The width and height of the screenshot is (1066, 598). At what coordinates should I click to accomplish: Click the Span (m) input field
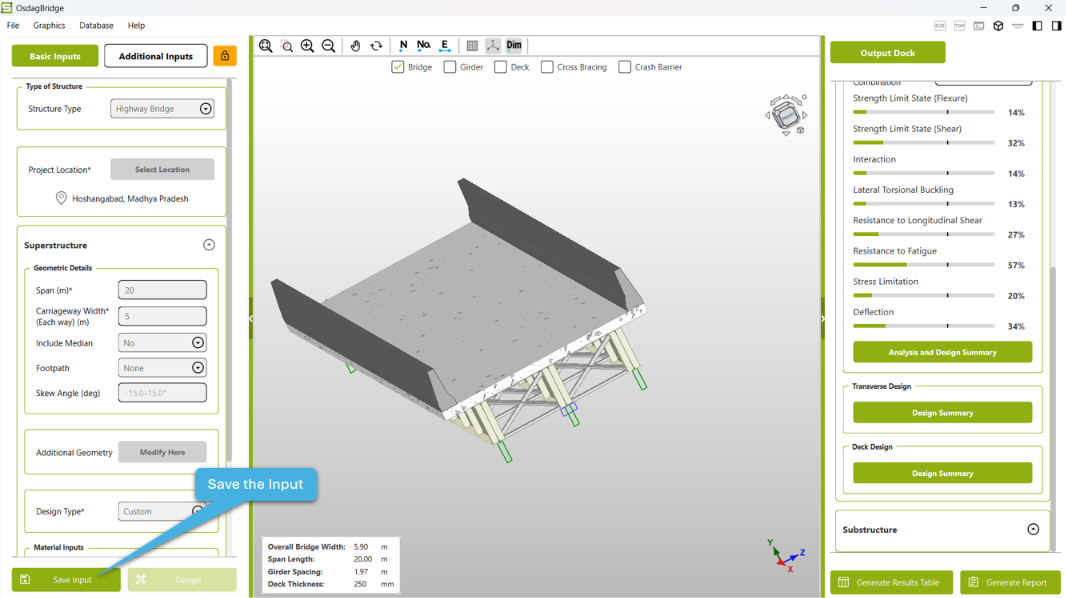click(162, 290)
